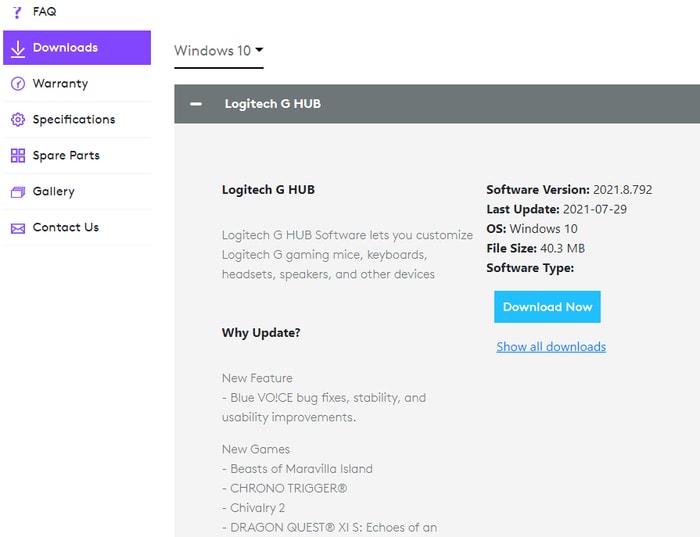Open the Windows 10 OS dropdown
Image resolution: width=700 pixels, height=537 pixels.
tap(219, 51)
